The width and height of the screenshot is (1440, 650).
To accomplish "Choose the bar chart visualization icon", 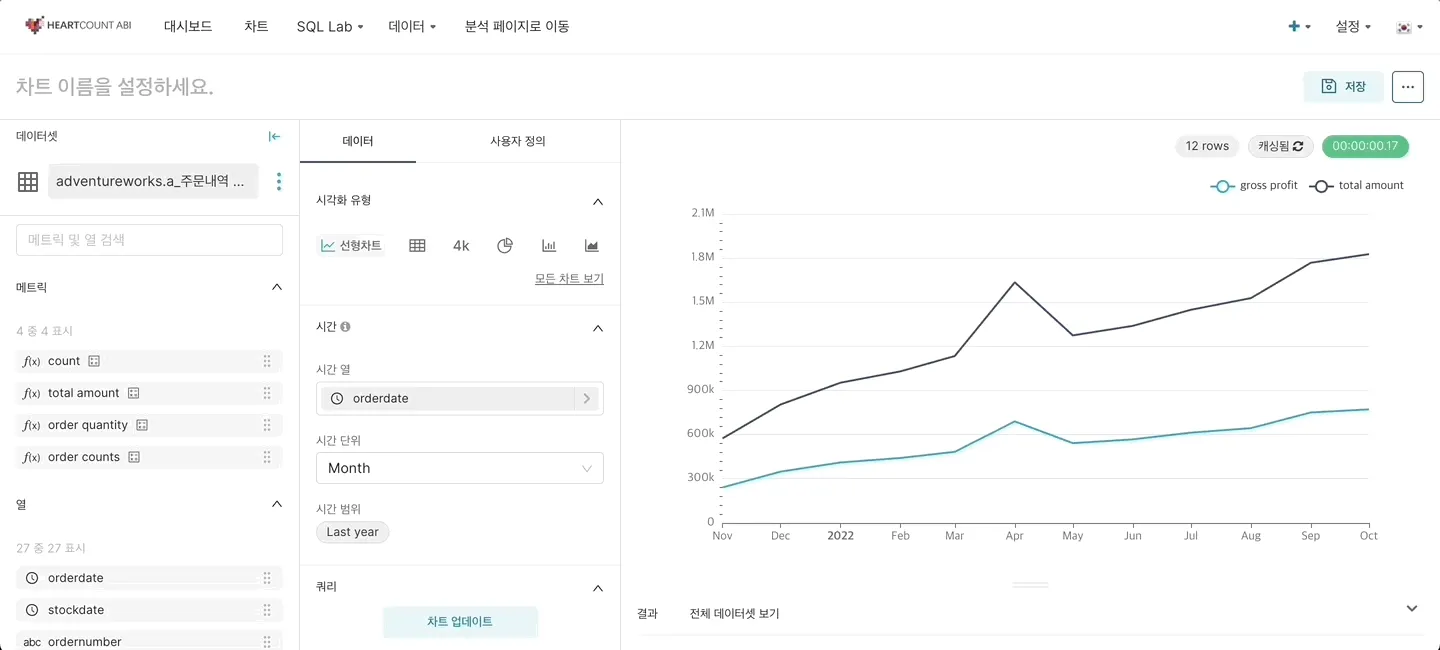I will coord(549,246).
